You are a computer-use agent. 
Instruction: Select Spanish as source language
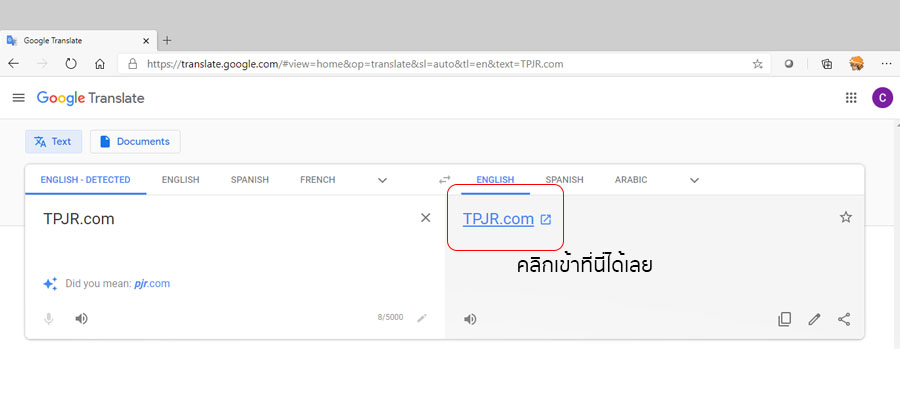coord(250,180)
